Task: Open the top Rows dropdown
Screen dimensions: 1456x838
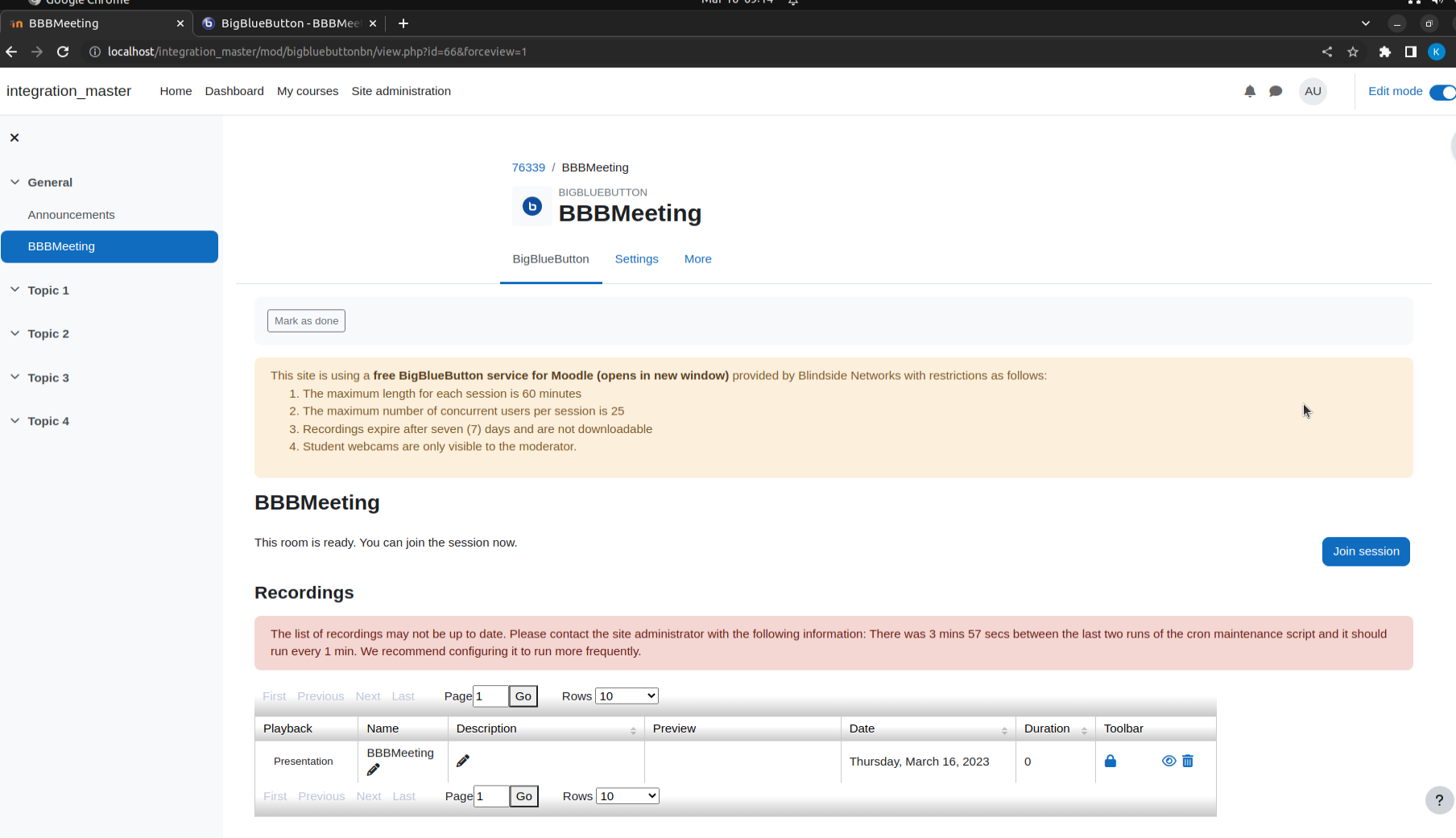Action: point(627,696)
